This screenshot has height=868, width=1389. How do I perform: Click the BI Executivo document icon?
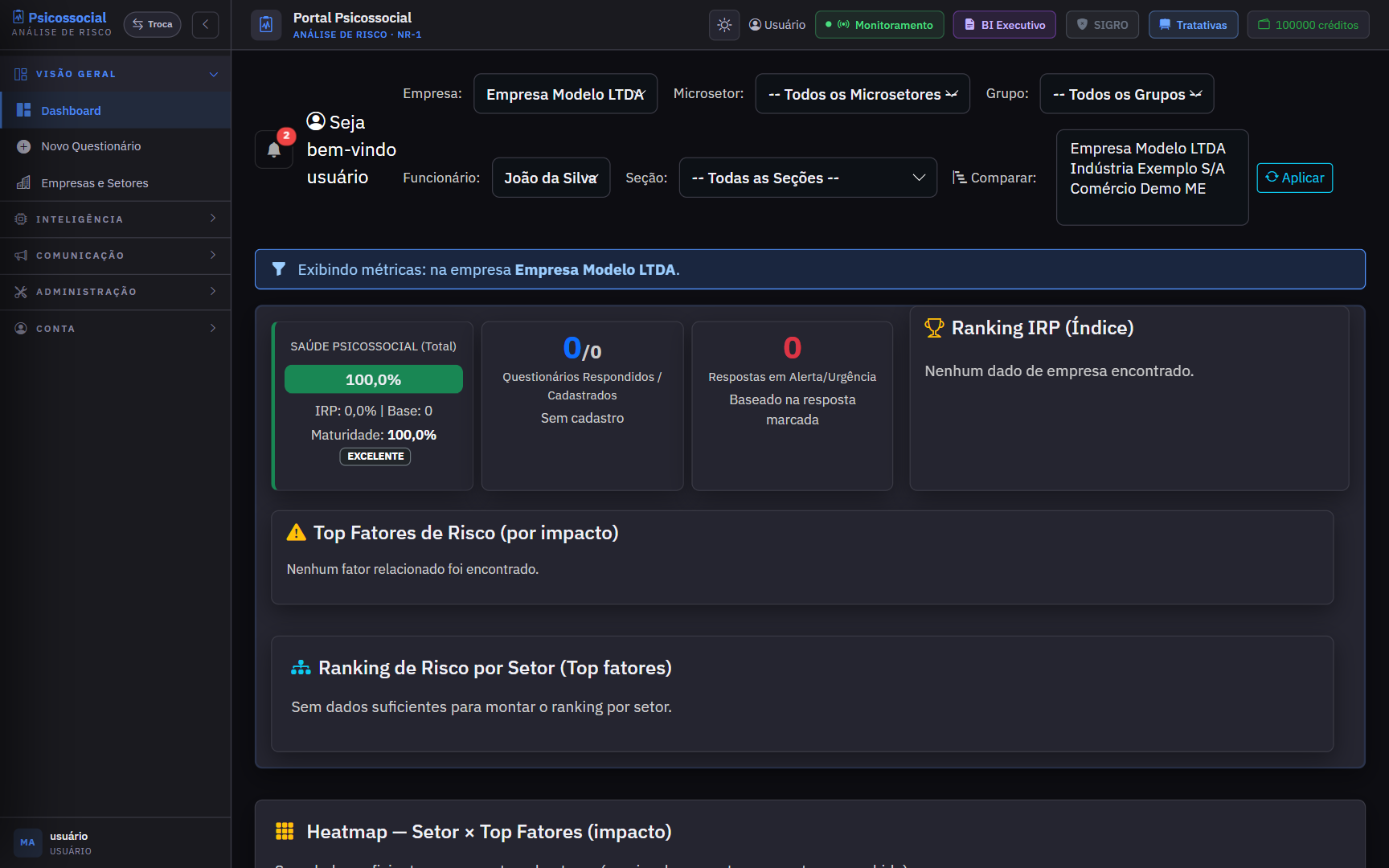[x=969, y=25]
